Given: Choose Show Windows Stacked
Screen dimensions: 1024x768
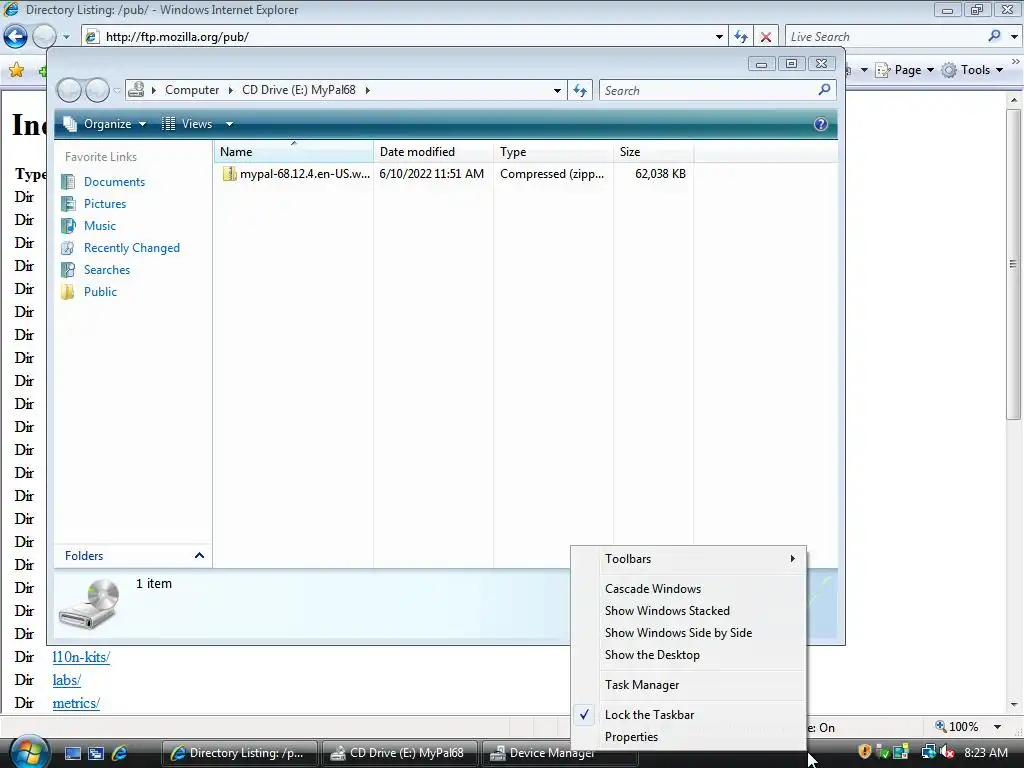Looking at the screenshot, I should (x=689, y=611).
